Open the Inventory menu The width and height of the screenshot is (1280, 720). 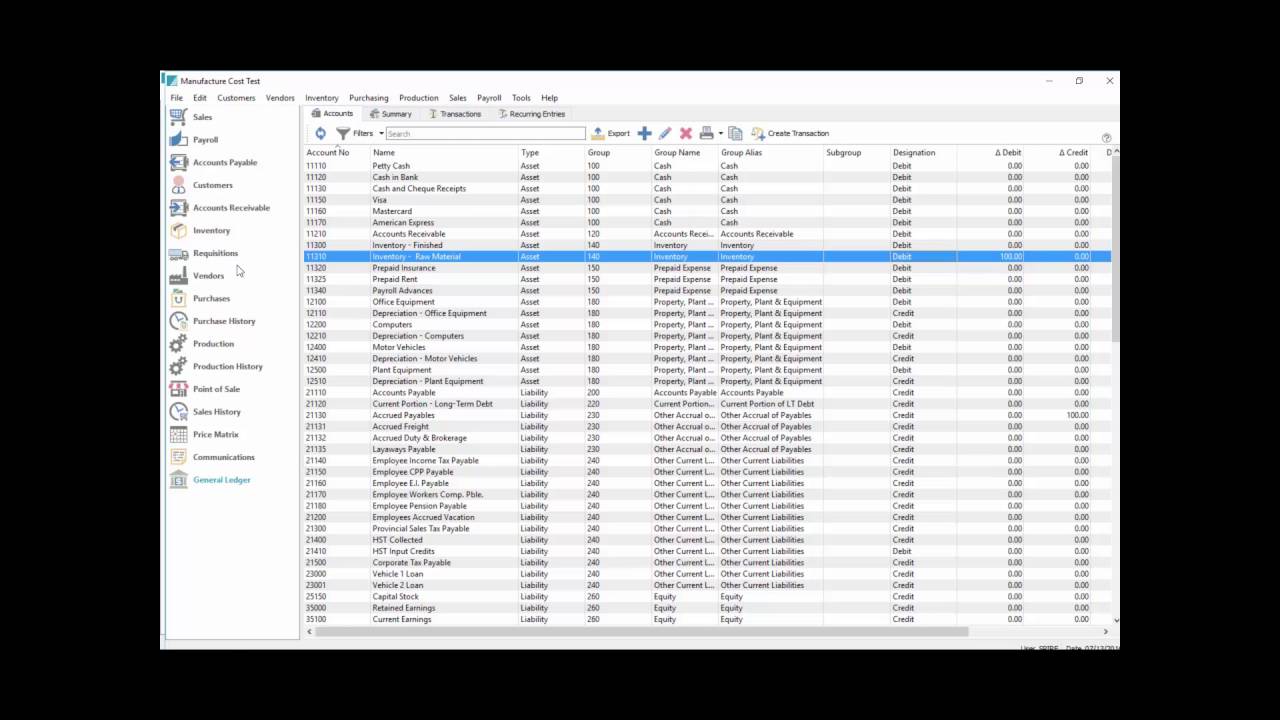[x=322, y=98]
